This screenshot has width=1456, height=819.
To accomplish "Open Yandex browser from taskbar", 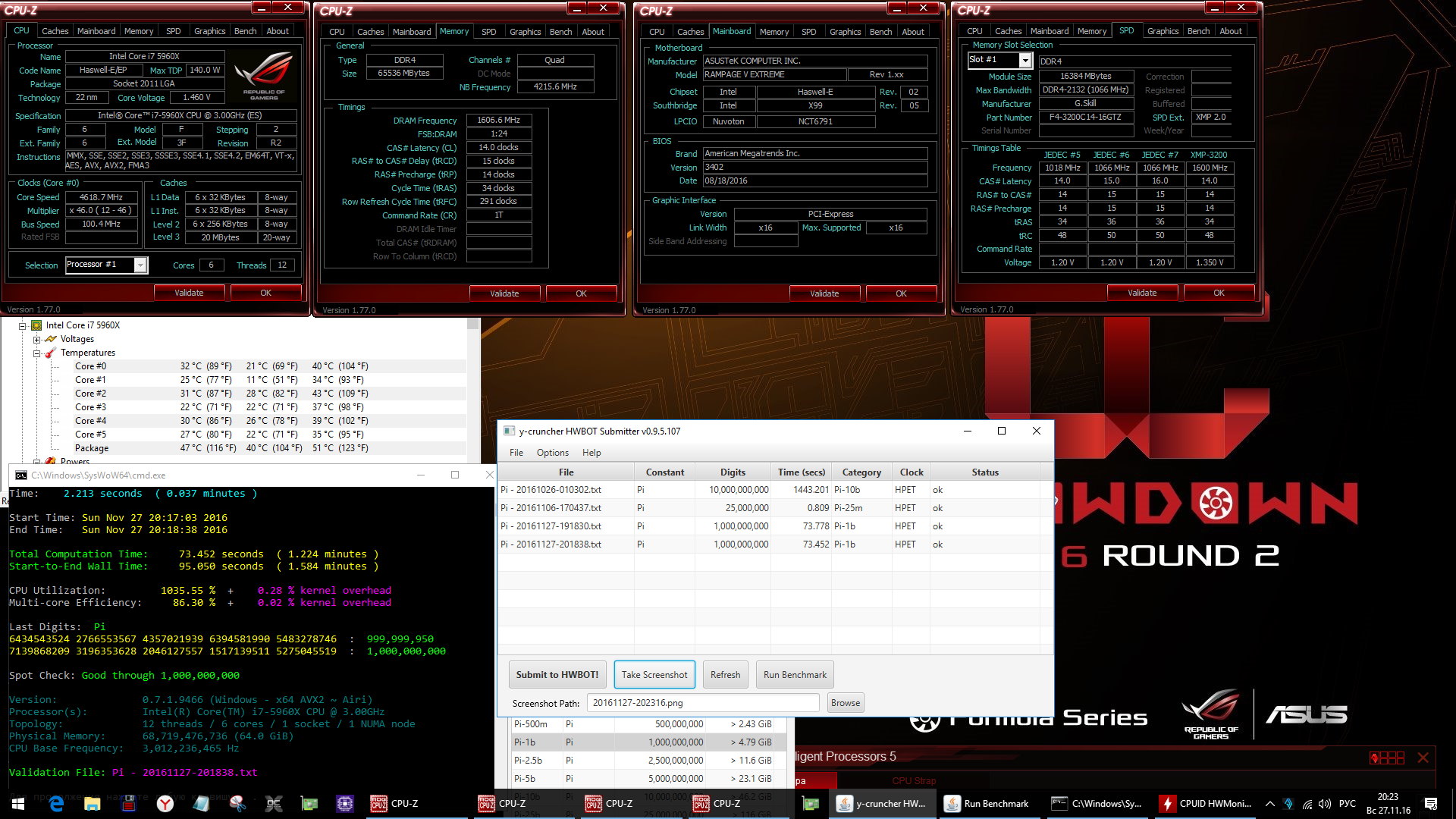I will pos(165,804).
